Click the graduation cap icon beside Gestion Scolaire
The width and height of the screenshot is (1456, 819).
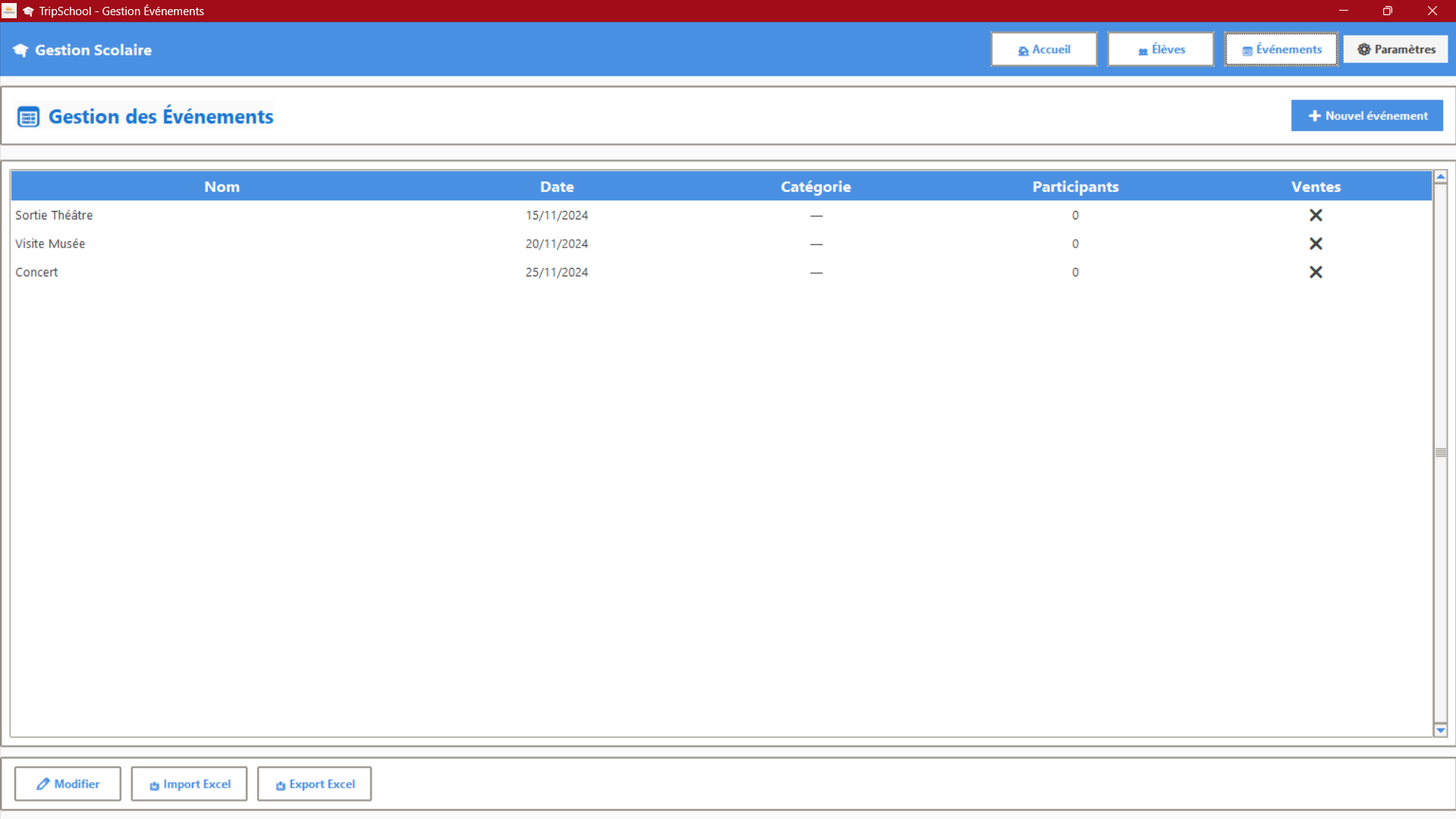20,50
